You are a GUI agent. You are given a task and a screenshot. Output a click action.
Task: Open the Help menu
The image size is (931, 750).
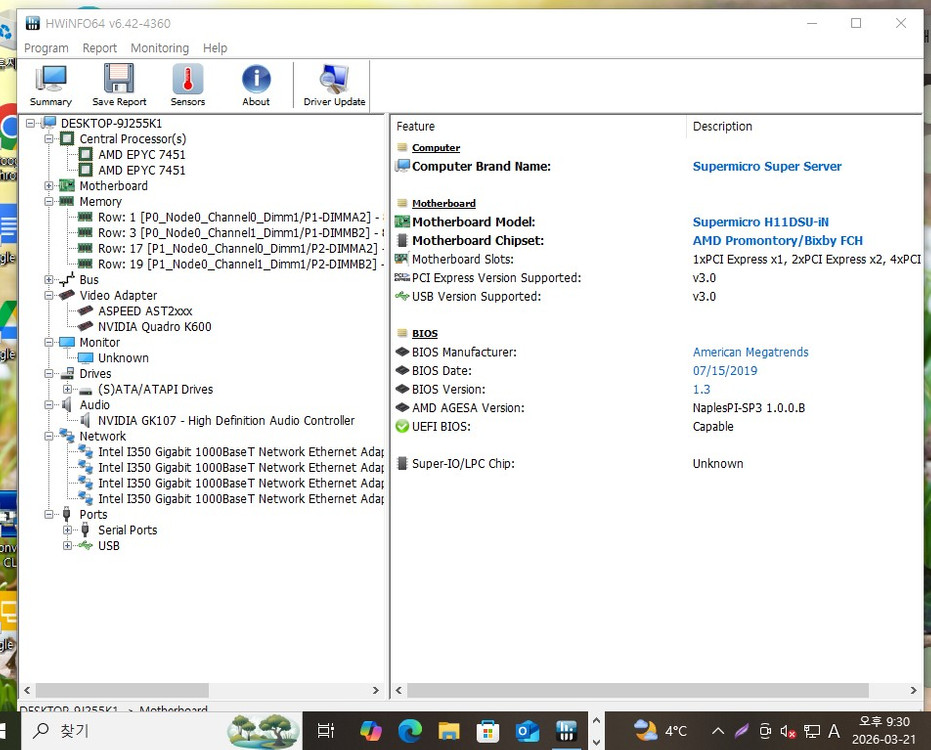(215, 48)
